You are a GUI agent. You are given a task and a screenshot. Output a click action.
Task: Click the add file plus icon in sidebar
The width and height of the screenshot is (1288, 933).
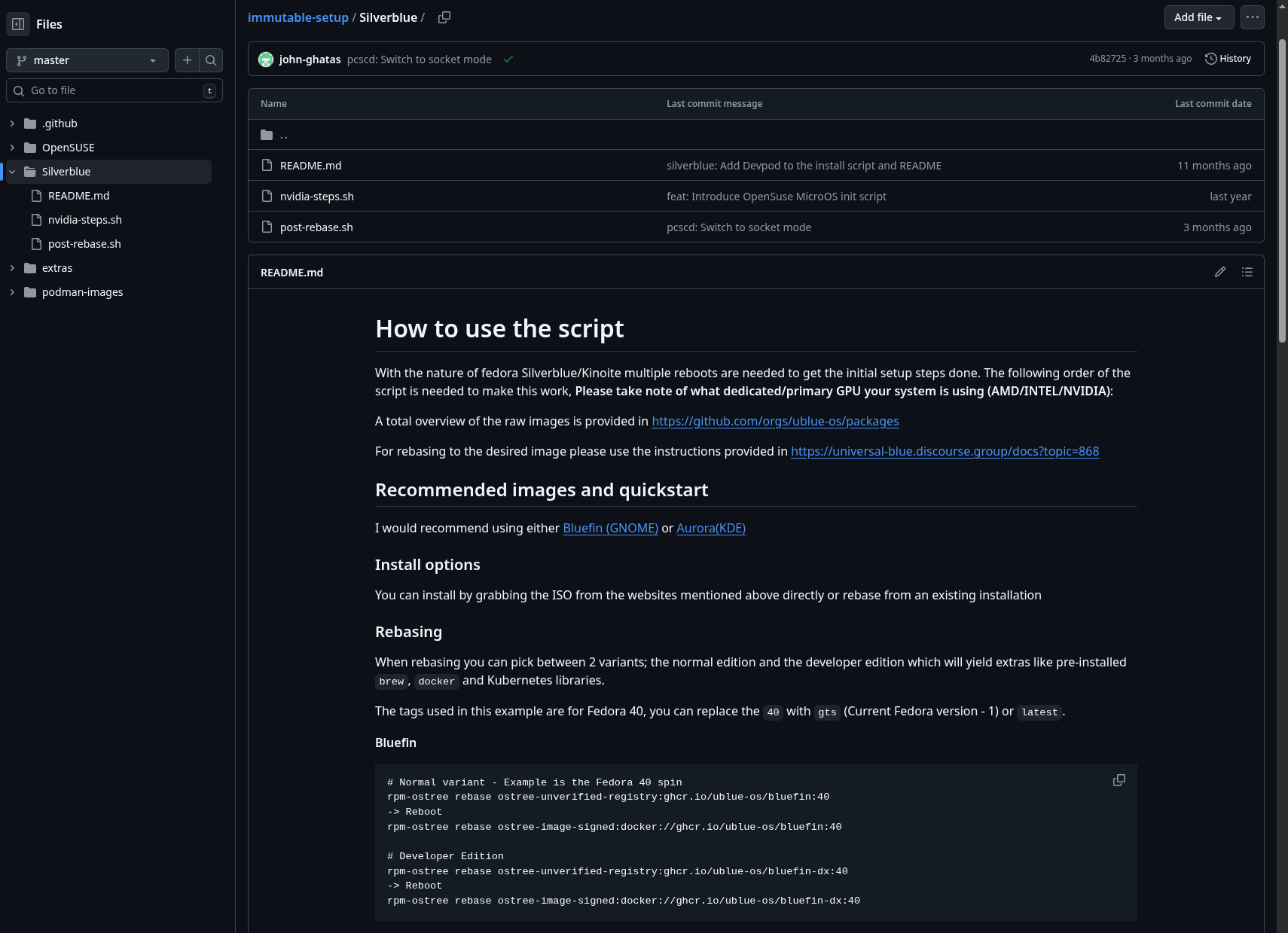[x=188, y=60]
